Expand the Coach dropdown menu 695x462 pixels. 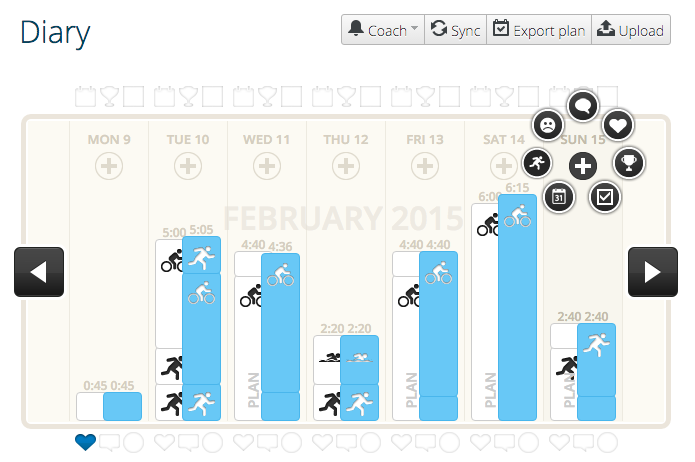(x=383, y=30)
